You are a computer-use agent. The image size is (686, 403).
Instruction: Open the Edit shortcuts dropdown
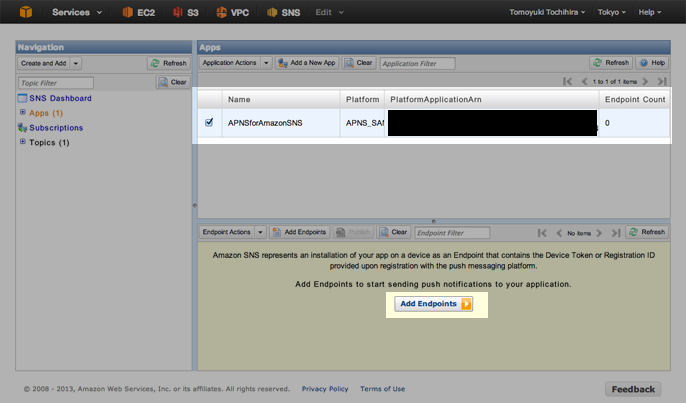[329, 12]
